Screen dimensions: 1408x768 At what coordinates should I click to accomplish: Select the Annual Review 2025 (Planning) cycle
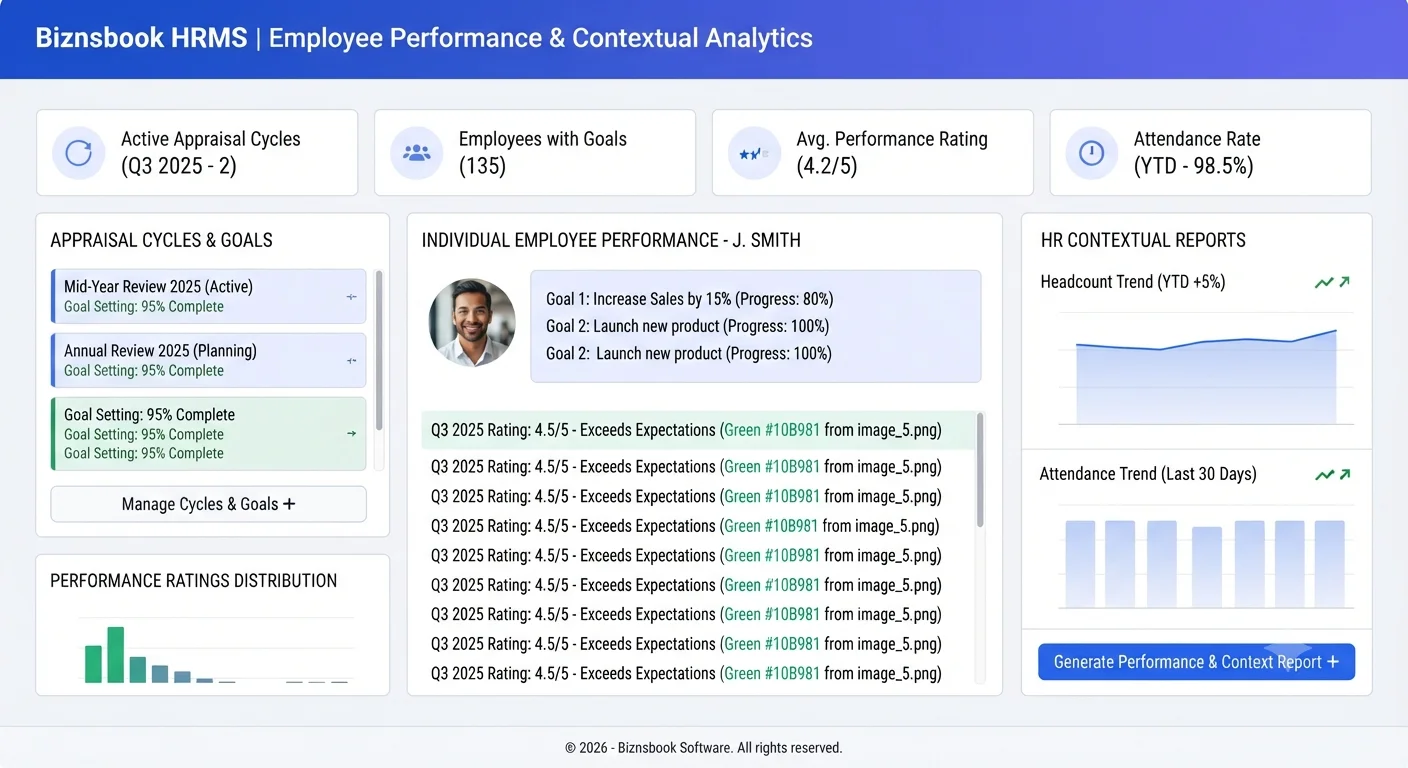pyautogui.click(x=208, y=360)
